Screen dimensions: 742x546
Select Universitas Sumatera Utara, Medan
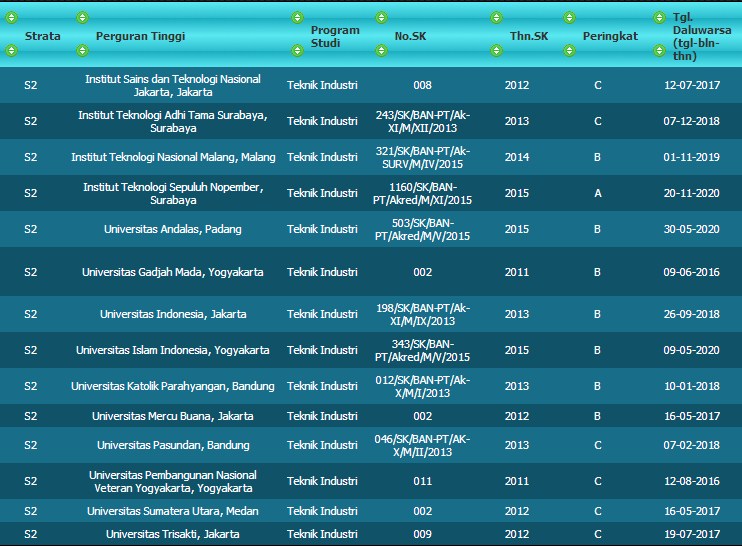pyautogui.click(x=173, y=511)
